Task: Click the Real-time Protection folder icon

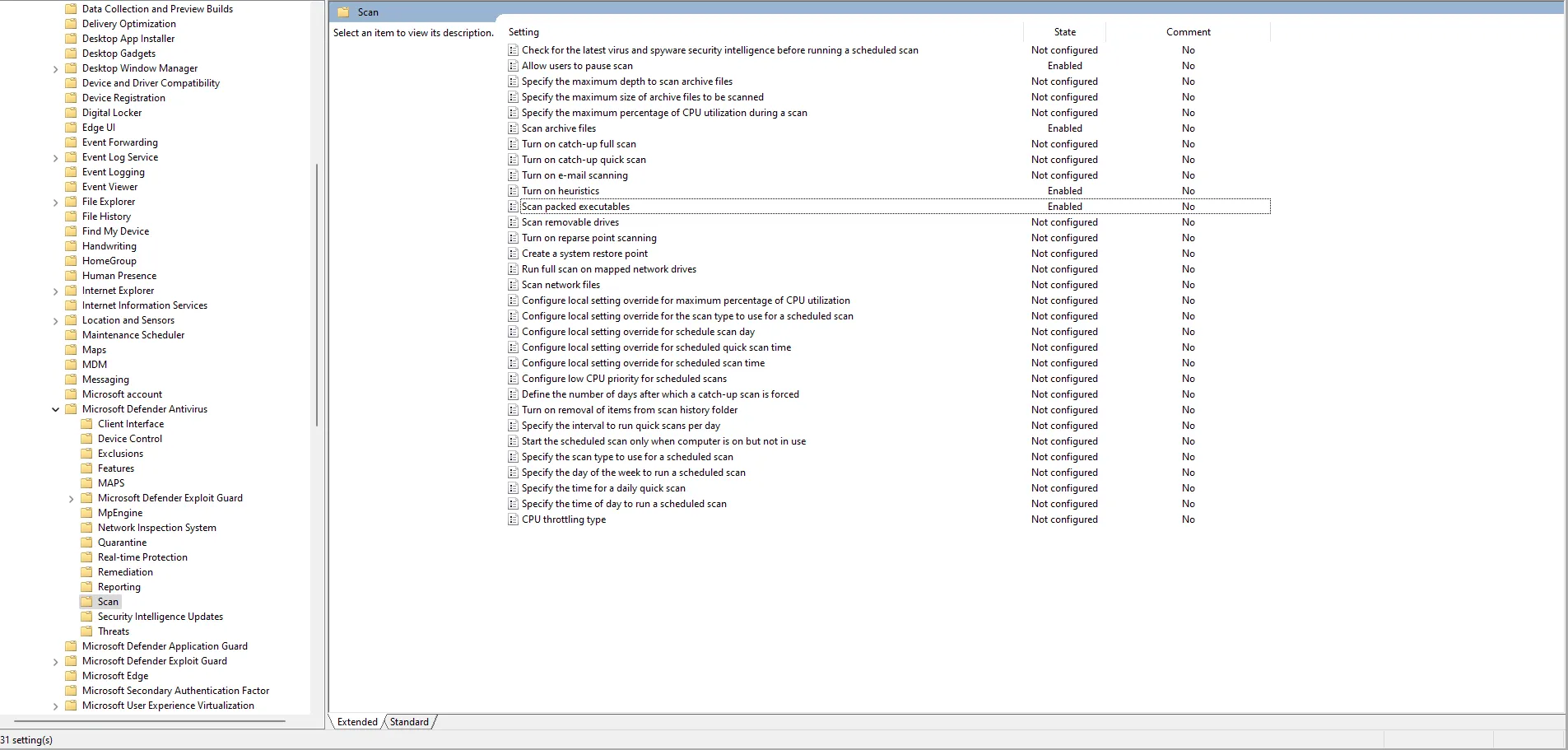Action: [x=86, y=557]
